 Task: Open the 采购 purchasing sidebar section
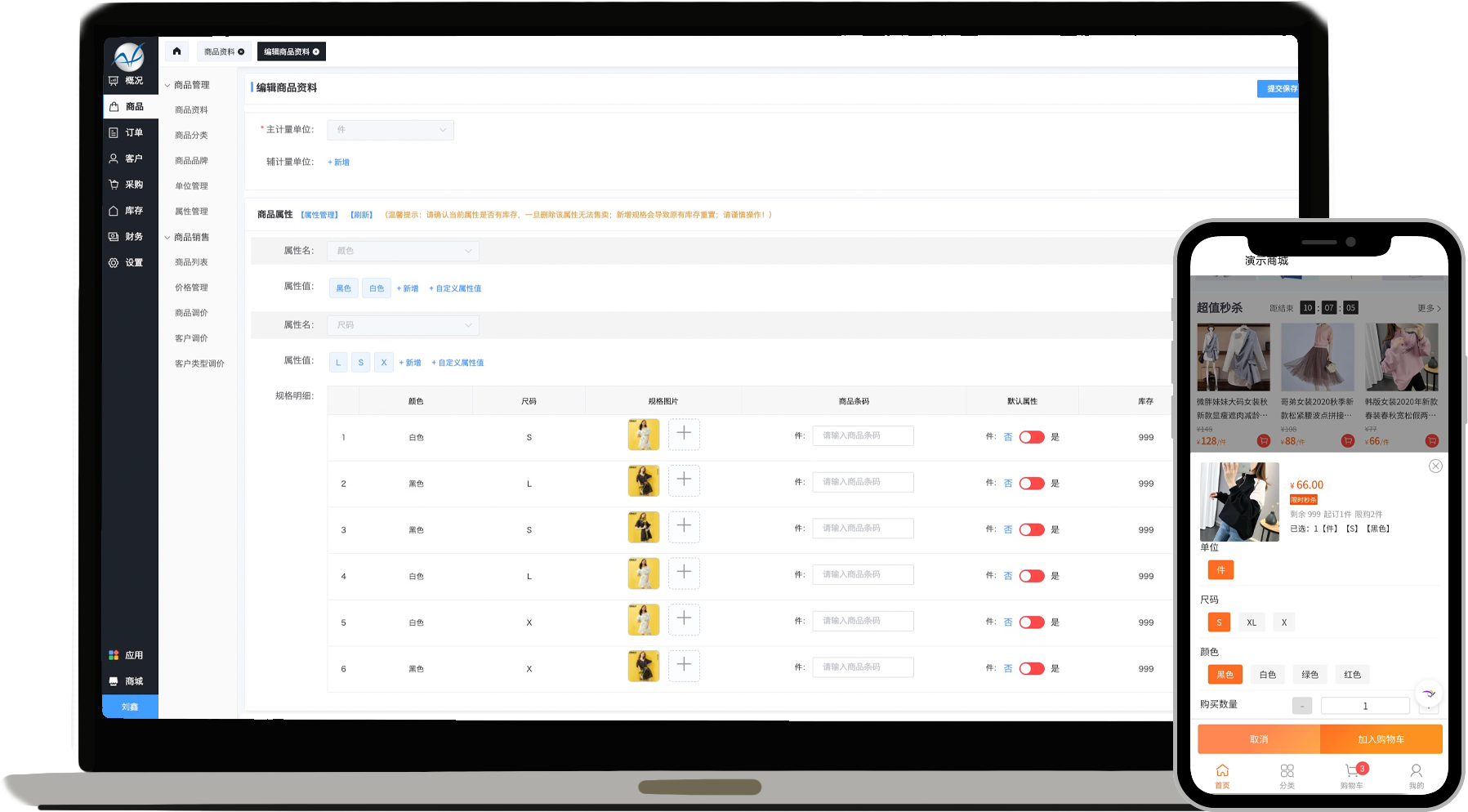point(129,185)
